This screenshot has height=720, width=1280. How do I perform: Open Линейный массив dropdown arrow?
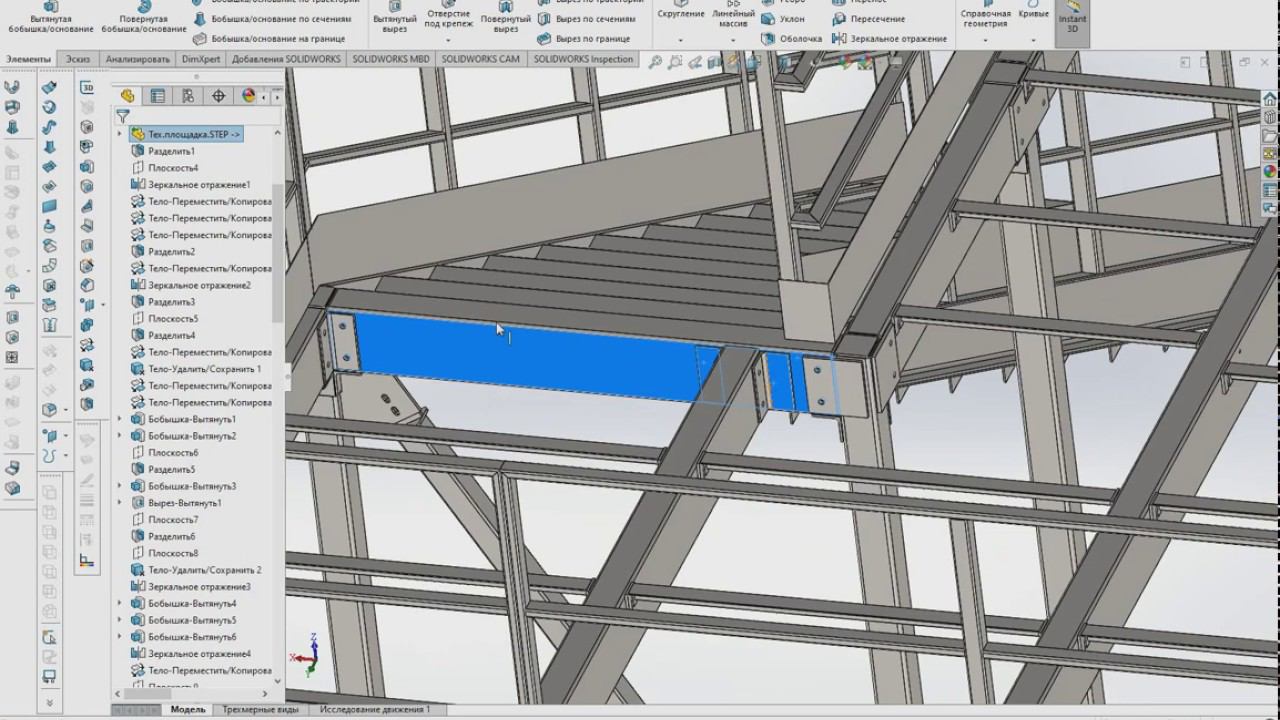pos(733,40)
